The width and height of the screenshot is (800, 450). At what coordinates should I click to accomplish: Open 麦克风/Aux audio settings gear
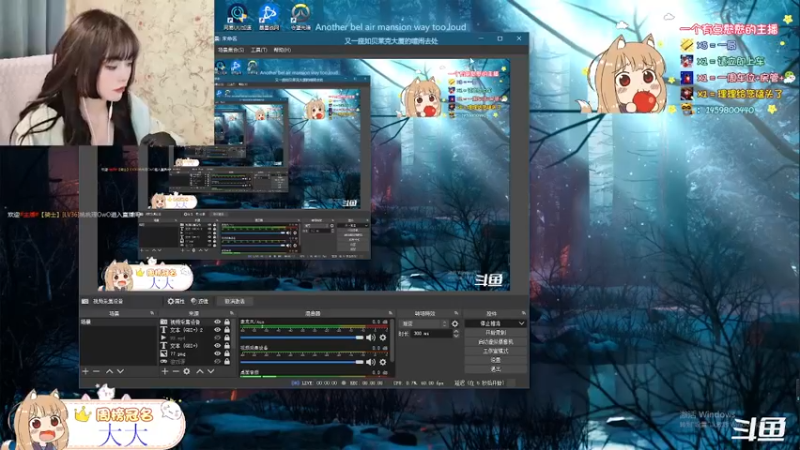tap(383, 337)
